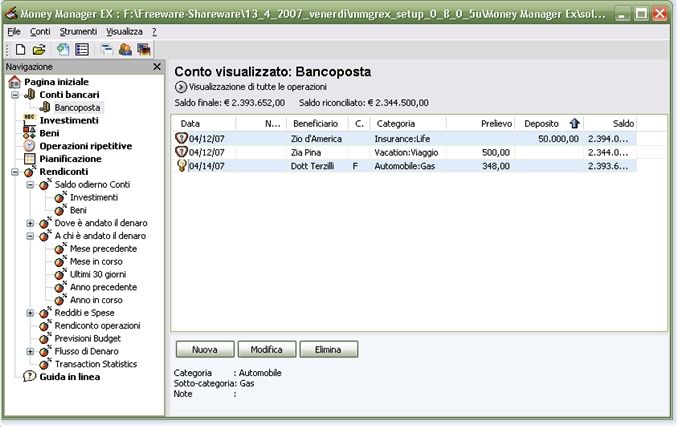Sort by the Data column header
Screen dimensions: 677x427
point(203,123)
